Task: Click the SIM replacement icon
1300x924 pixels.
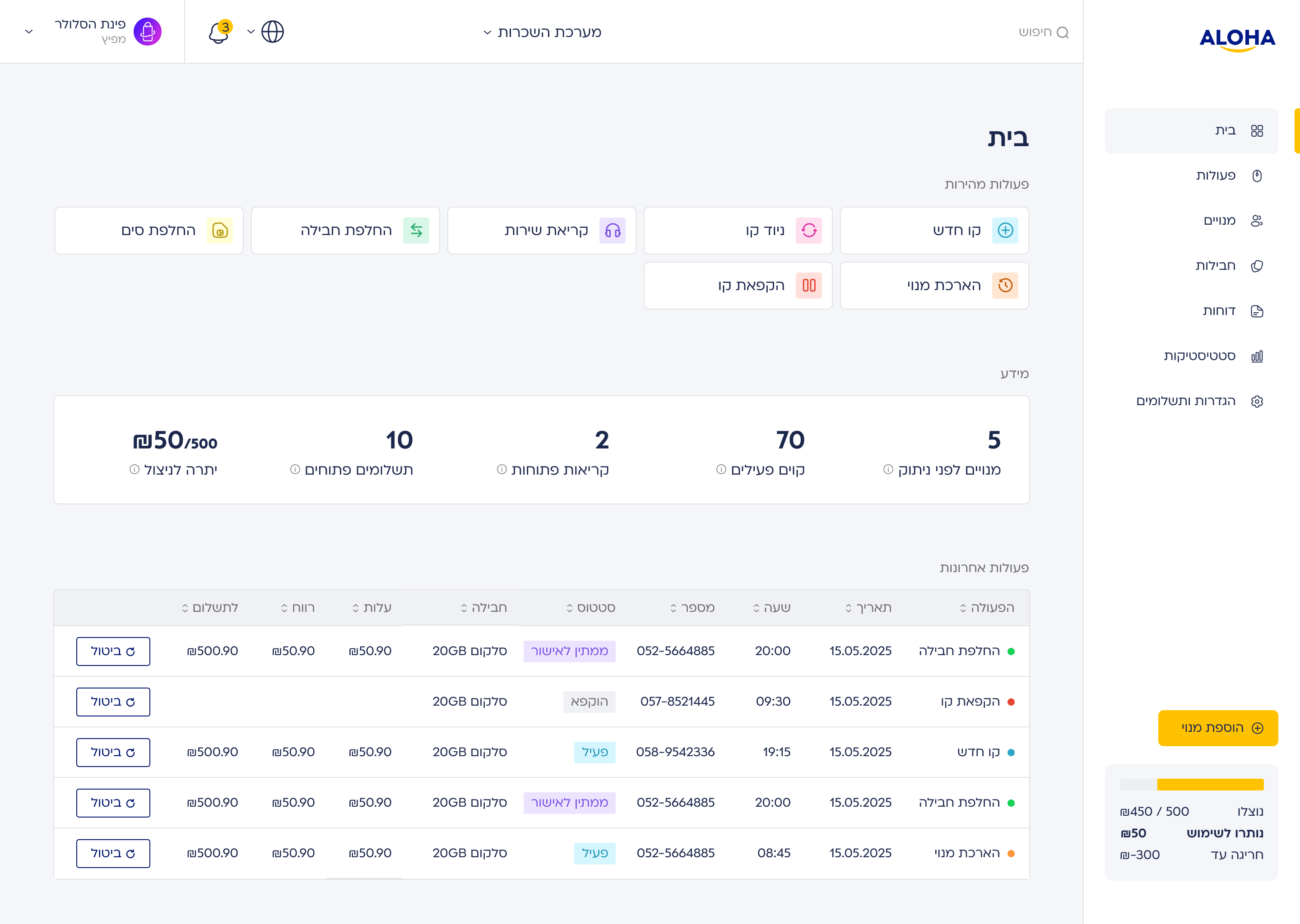Action: coord(220,231)
